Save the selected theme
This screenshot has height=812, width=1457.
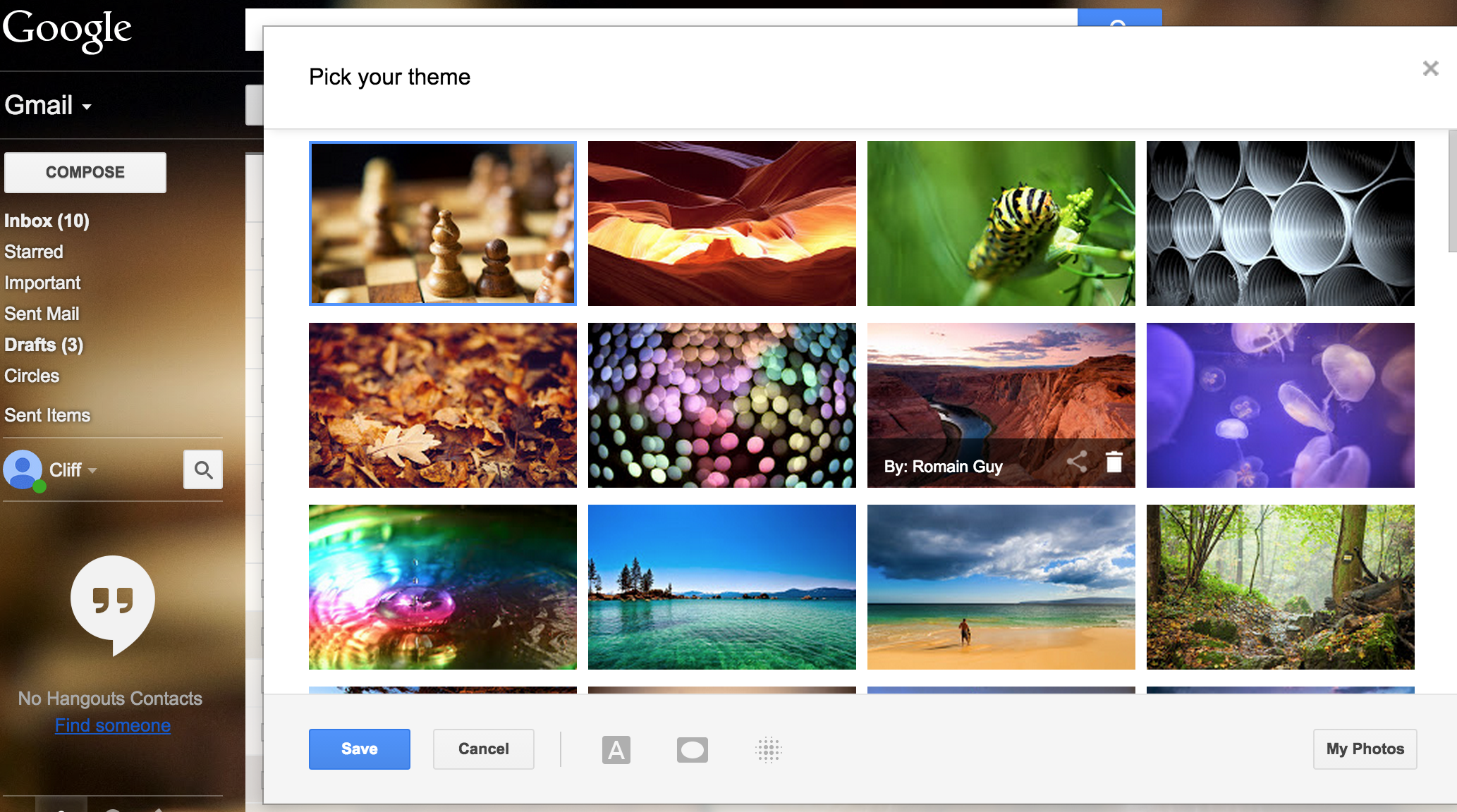(360, 749)
